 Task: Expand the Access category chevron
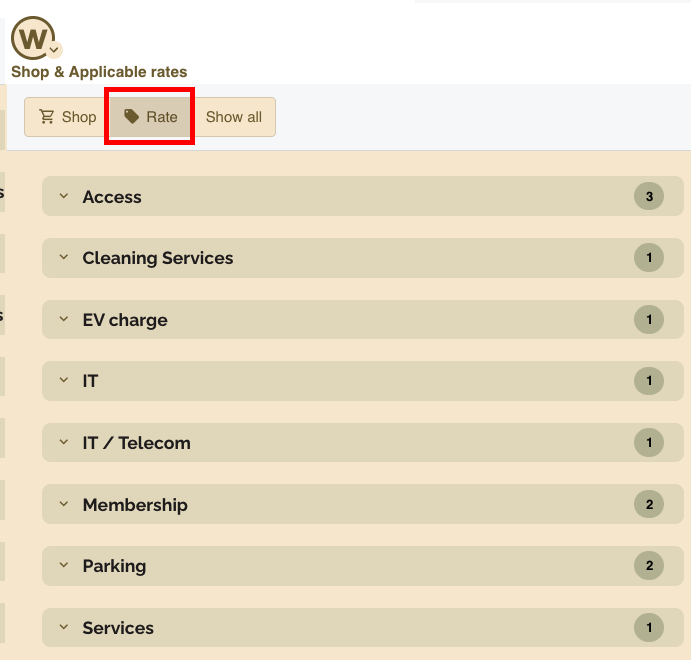pyautogui.click(x=63, y=197)
